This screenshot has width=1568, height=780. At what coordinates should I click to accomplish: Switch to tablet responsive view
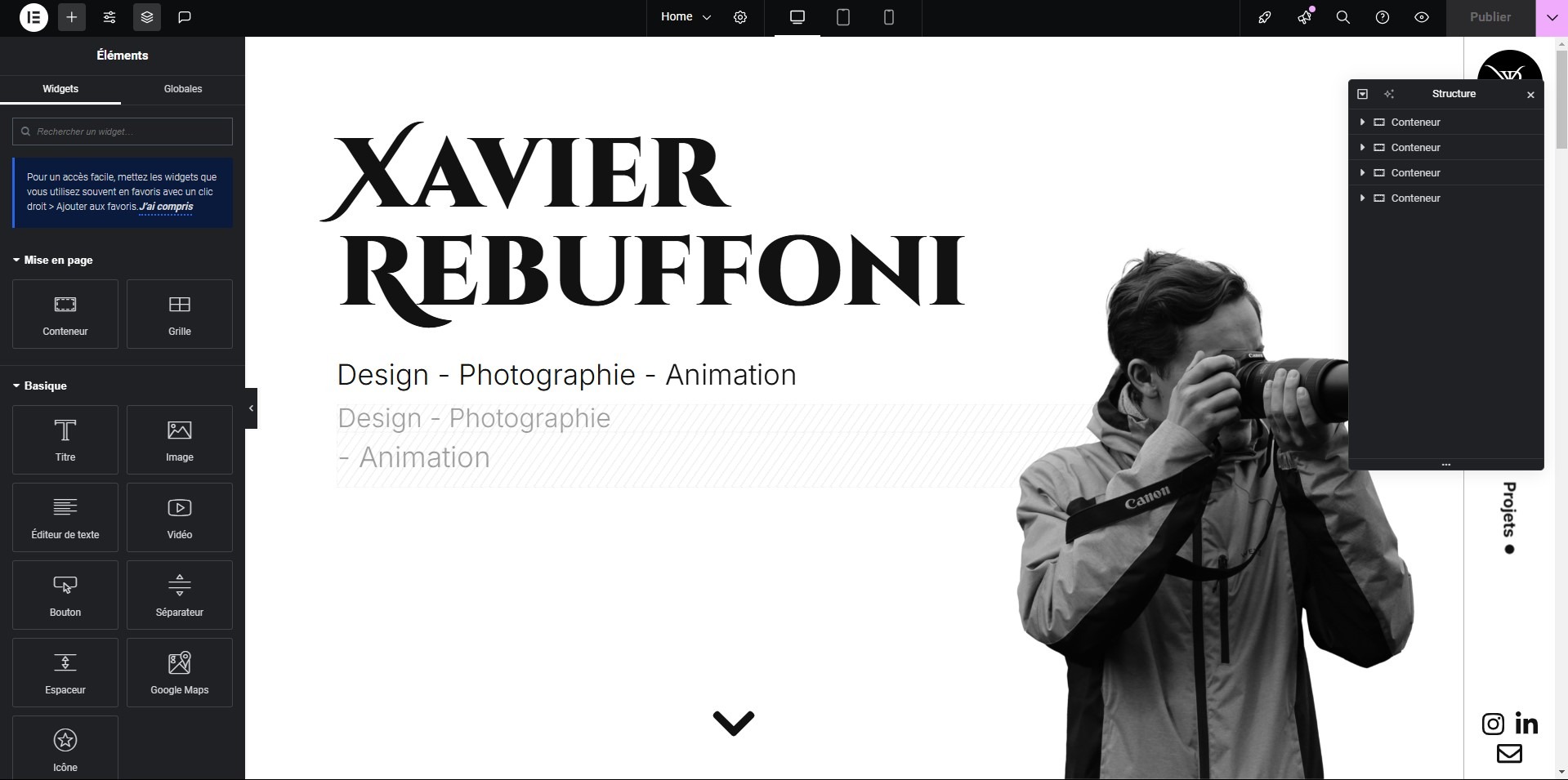[843, 17]
